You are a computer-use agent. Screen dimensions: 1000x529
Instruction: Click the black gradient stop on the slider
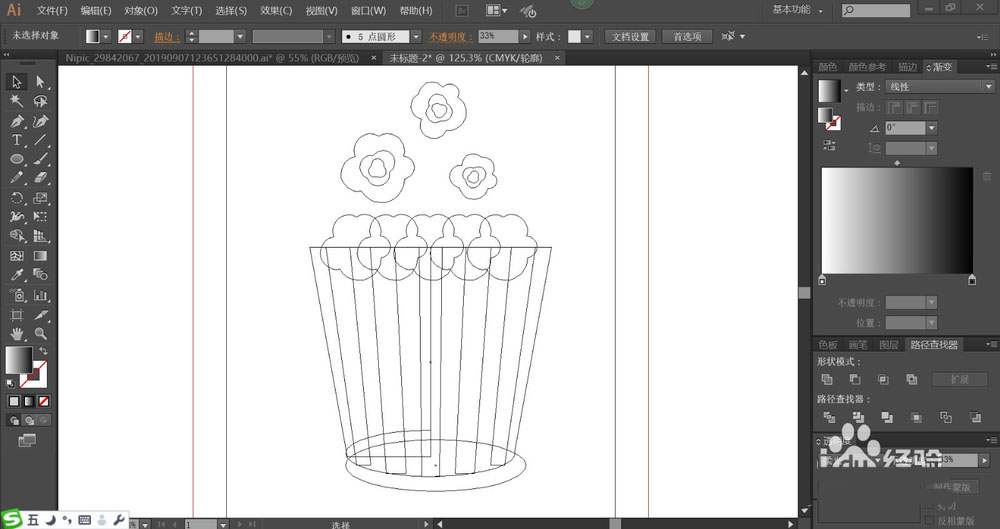pos(972,280)
